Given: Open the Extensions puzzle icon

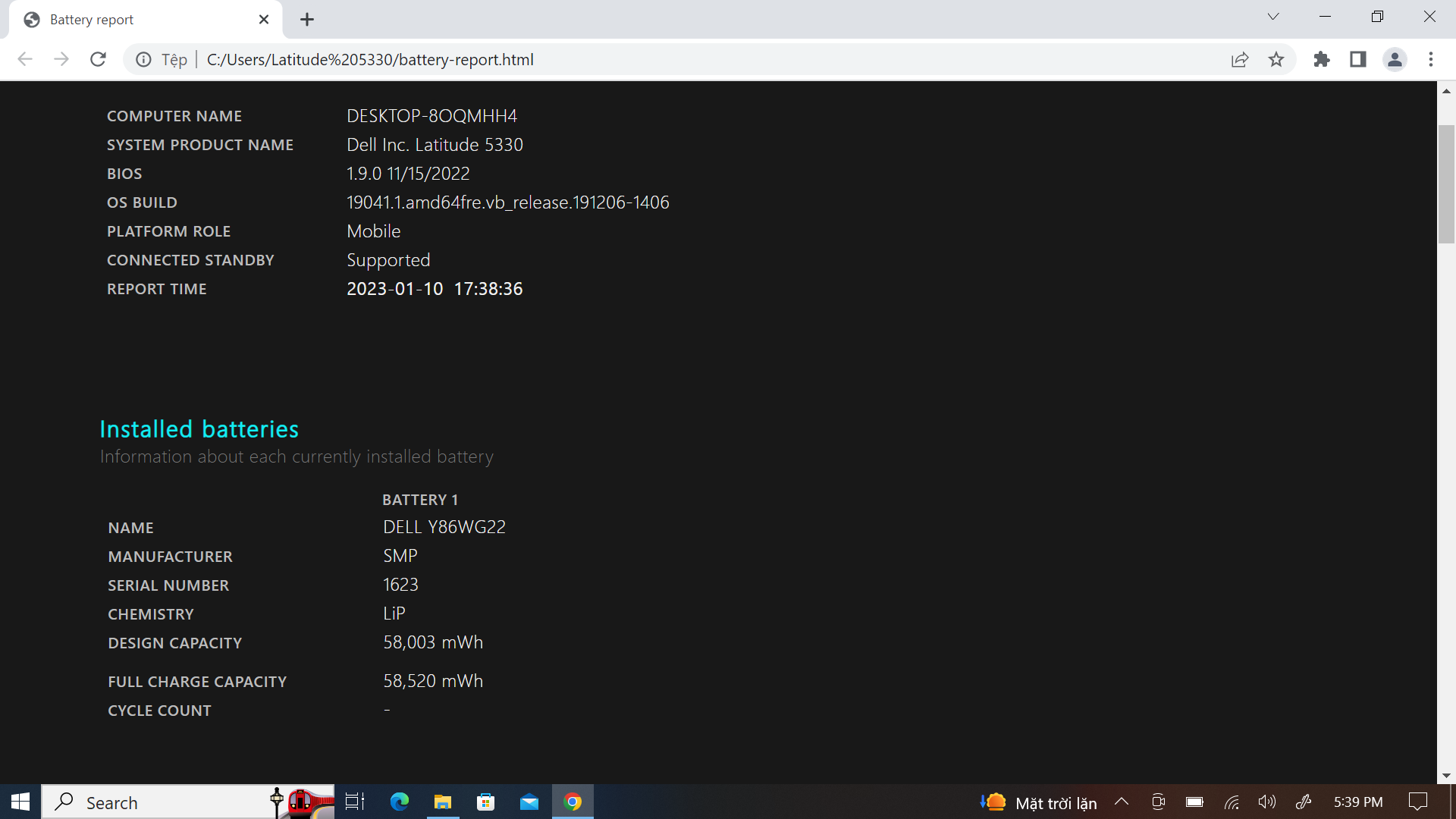Looking at the screenshot, I should (x=1322, y=59).
